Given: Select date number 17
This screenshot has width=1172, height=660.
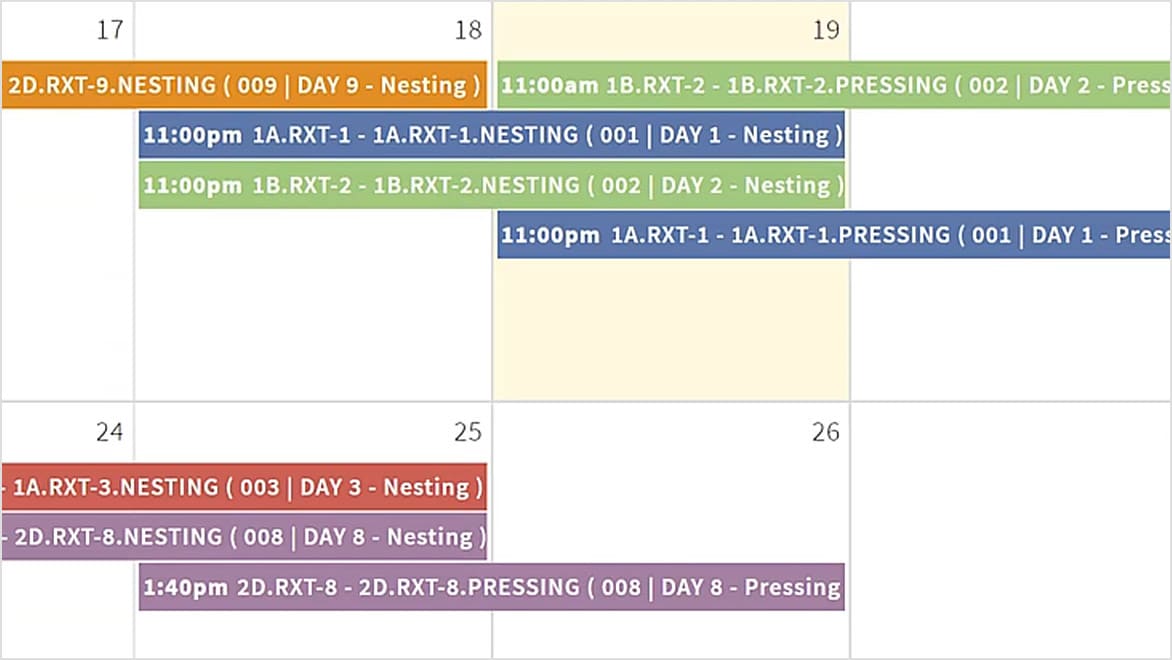Looking at the screenshot, I should coord(108,30).
